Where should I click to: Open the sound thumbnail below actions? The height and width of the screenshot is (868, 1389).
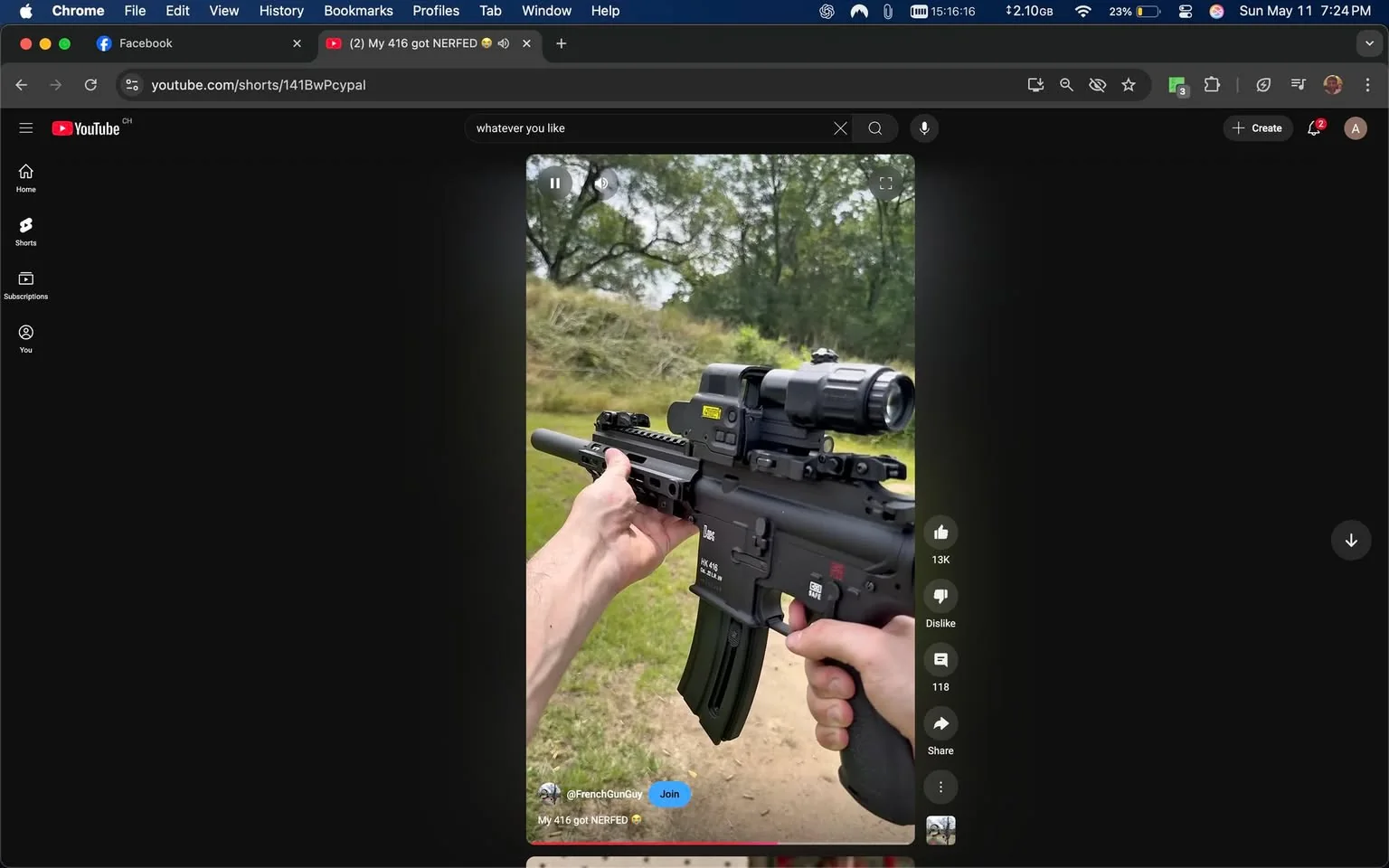(x=940, y=830)
